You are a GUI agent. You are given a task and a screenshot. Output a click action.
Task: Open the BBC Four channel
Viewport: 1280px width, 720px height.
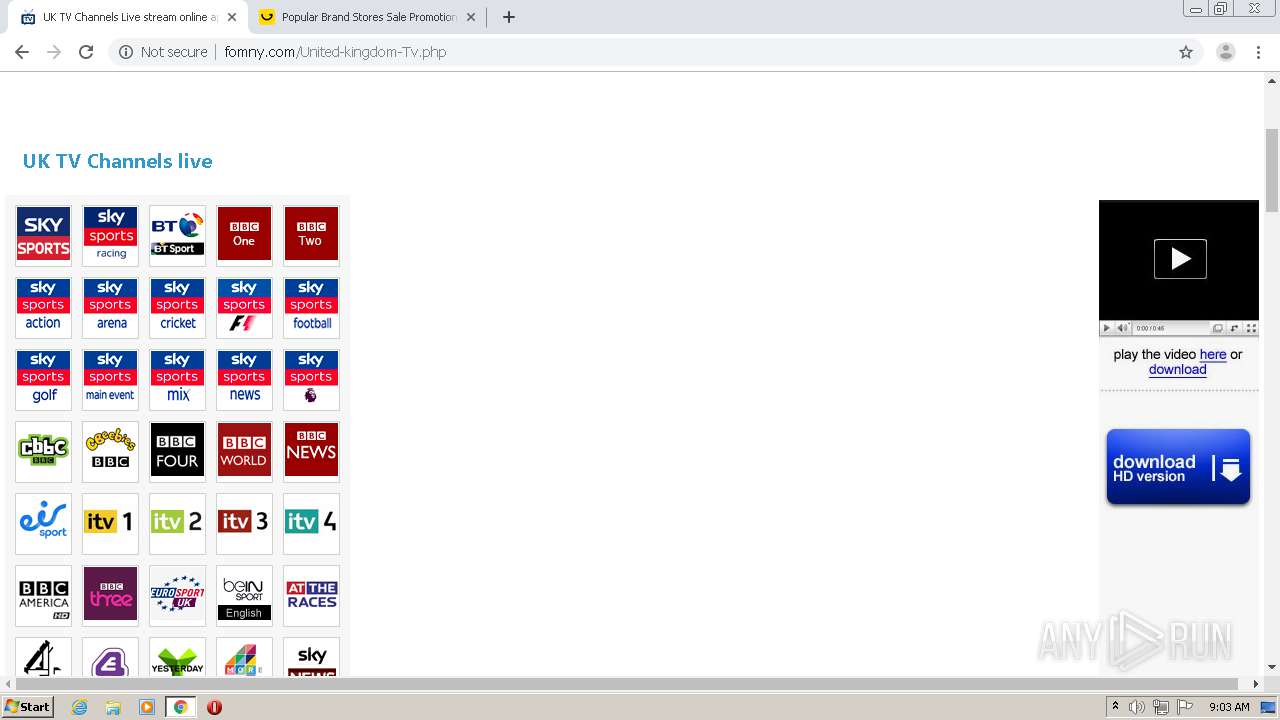point(177,451)
